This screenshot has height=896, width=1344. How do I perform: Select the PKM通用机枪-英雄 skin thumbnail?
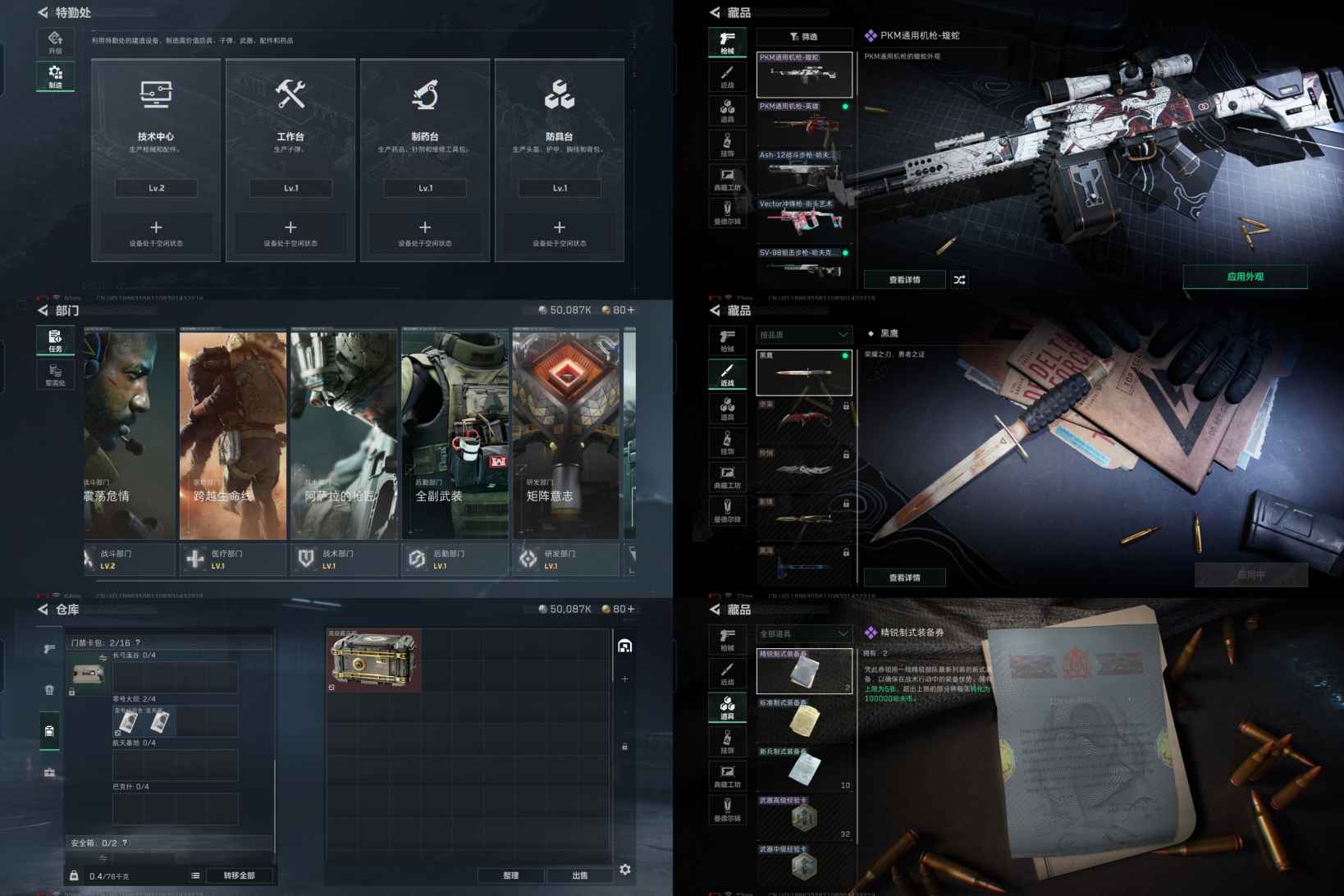[804, 124]
